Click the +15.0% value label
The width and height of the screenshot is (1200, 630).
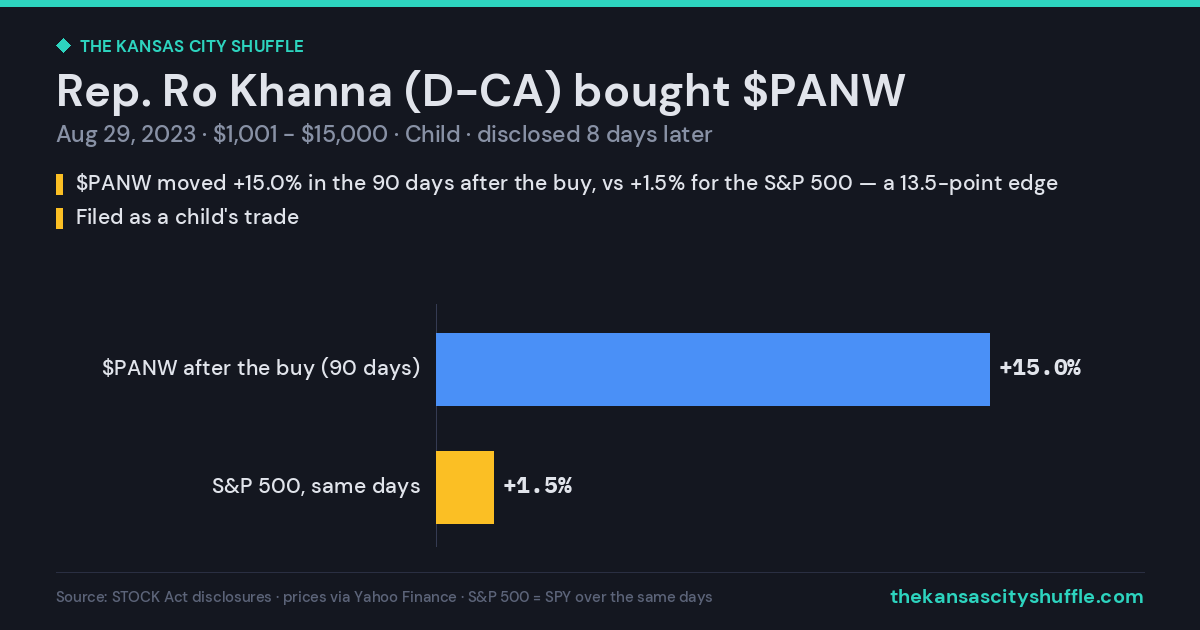pos(1040,368)
